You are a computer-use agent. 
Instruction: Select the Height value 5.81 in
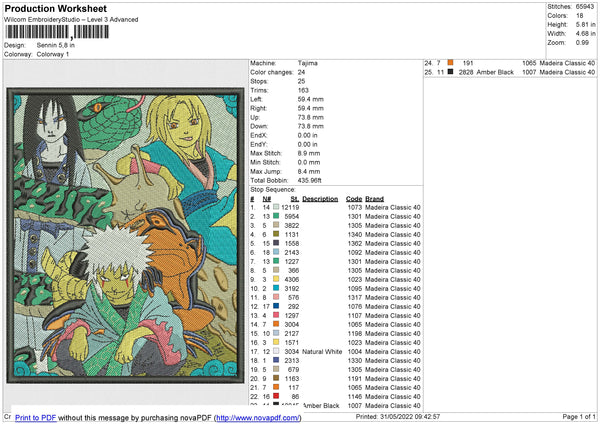[585, 24]
